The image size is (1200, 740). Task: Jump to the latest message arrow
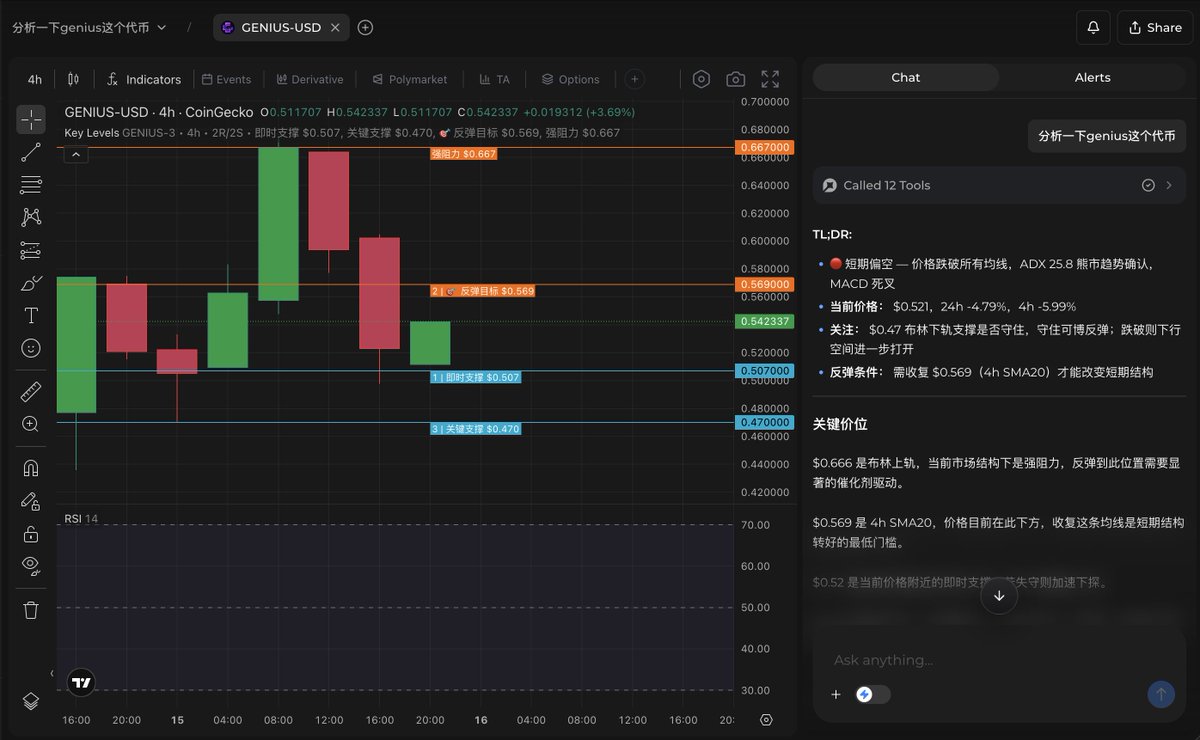(999, 595)
